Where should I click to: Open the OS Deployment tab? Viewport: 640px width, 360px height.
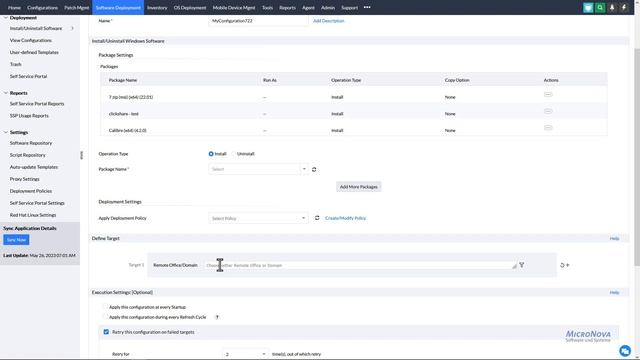tap(190, 7)
